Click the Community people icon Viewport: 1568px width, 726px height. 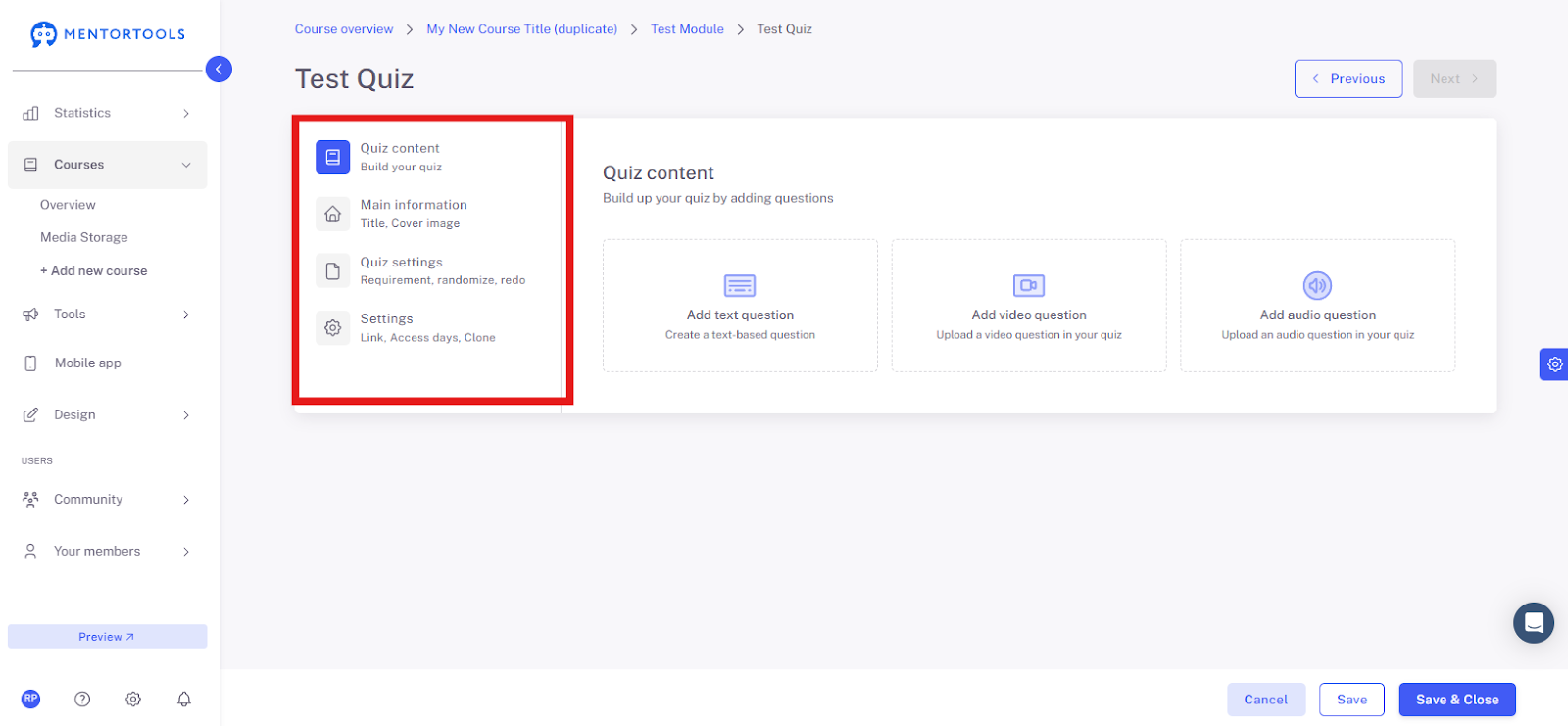pyautogui.click(x=30, y=500)
